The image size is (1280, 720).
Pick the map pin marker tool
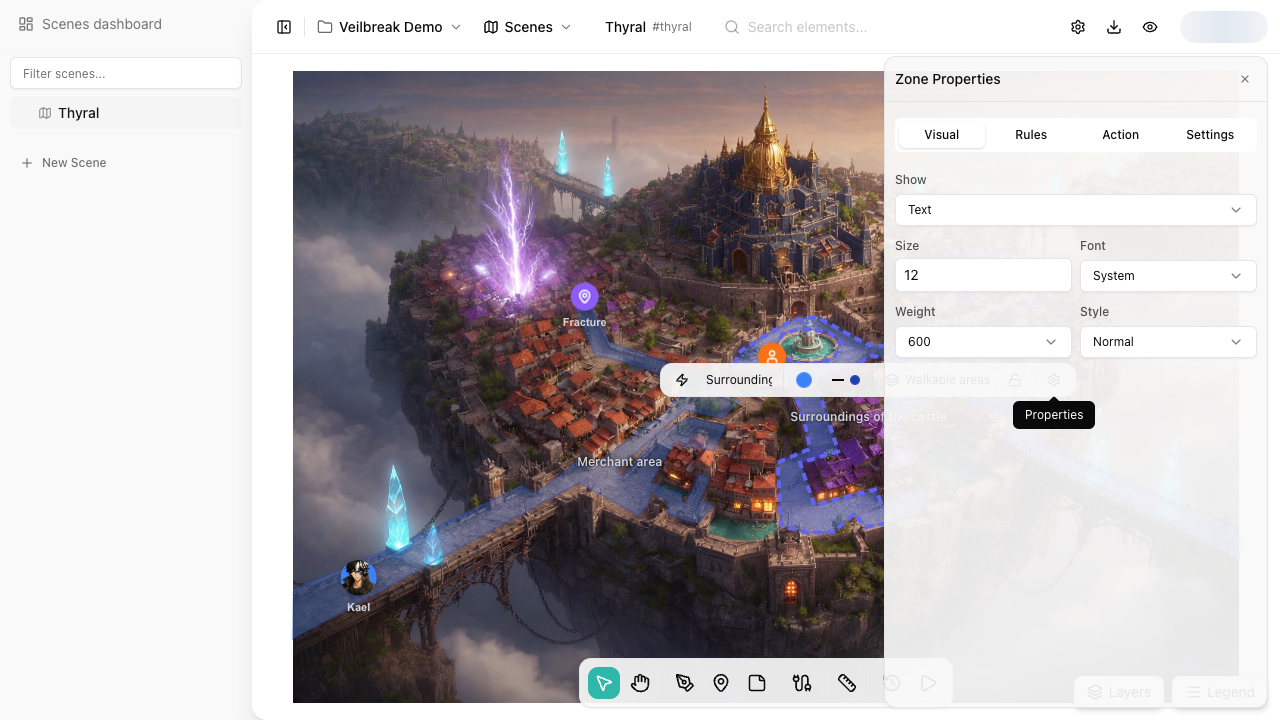721,683
